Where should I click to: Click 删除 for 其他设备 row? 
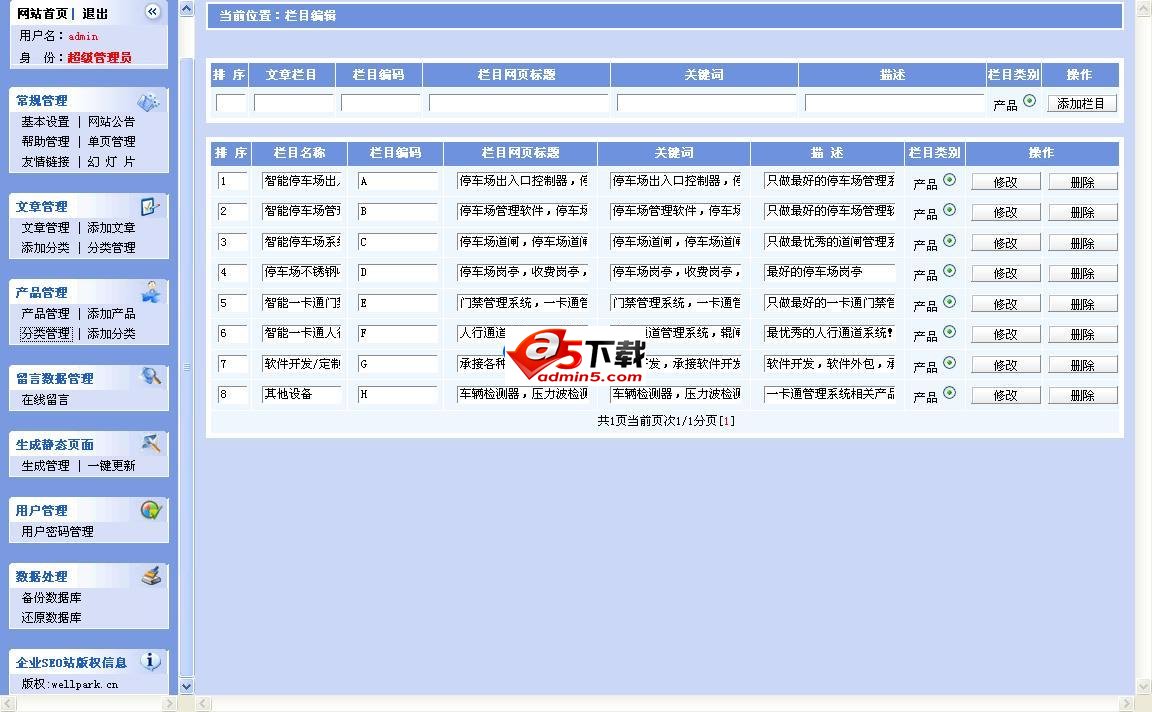click(x=1082, y=395)
